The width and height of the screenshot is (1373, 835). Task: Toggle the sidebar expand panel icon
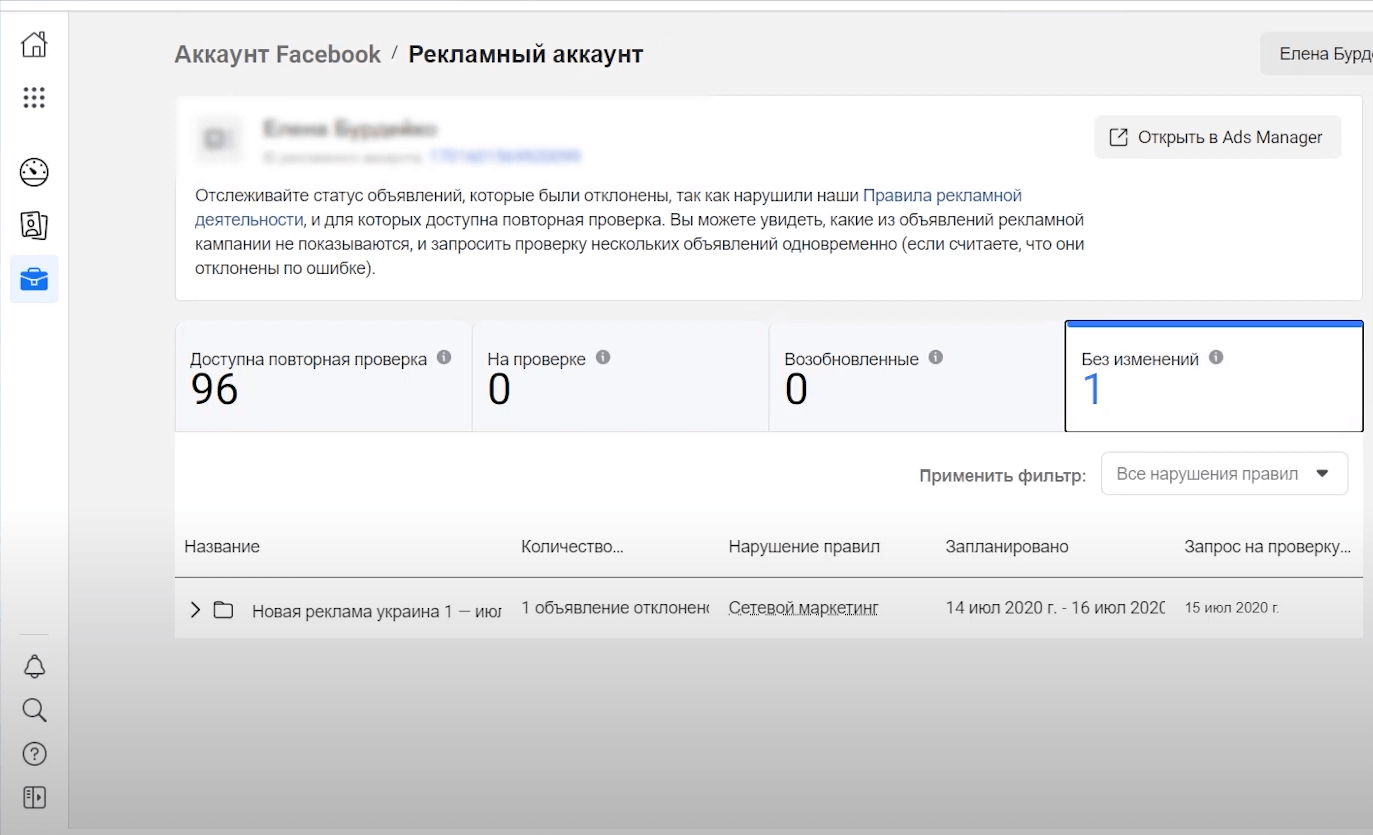click(34, 797)
